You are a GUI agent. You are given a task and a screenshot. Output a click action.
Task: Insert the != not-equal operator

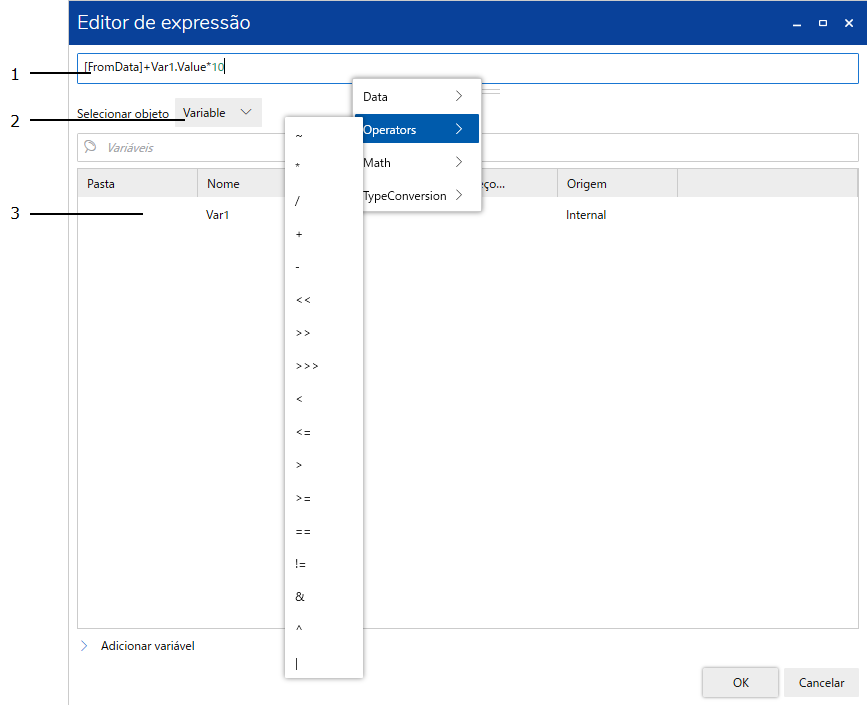click(x=323, y=564)
